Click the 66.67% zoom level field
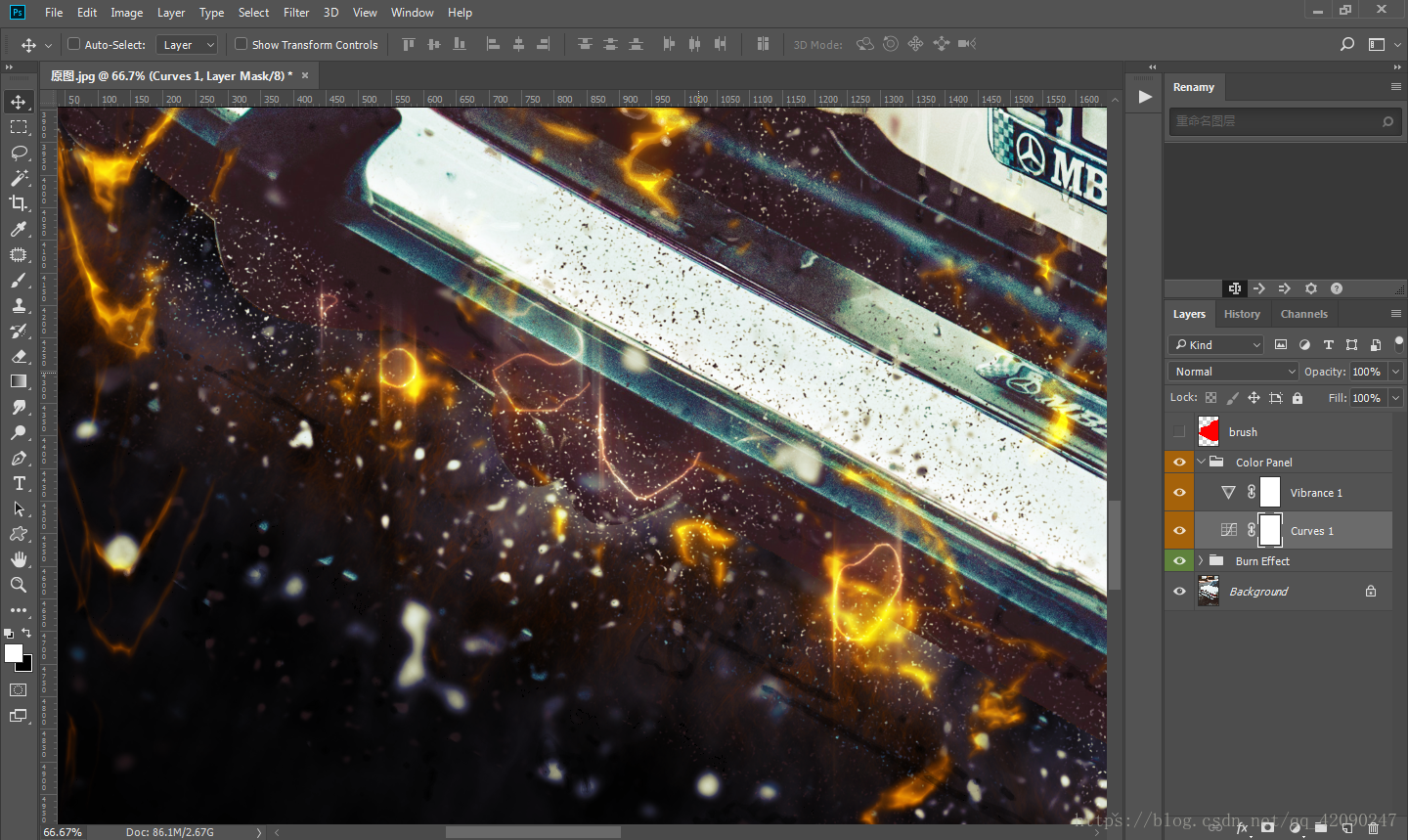1408x840 pixels. point(63,832)
